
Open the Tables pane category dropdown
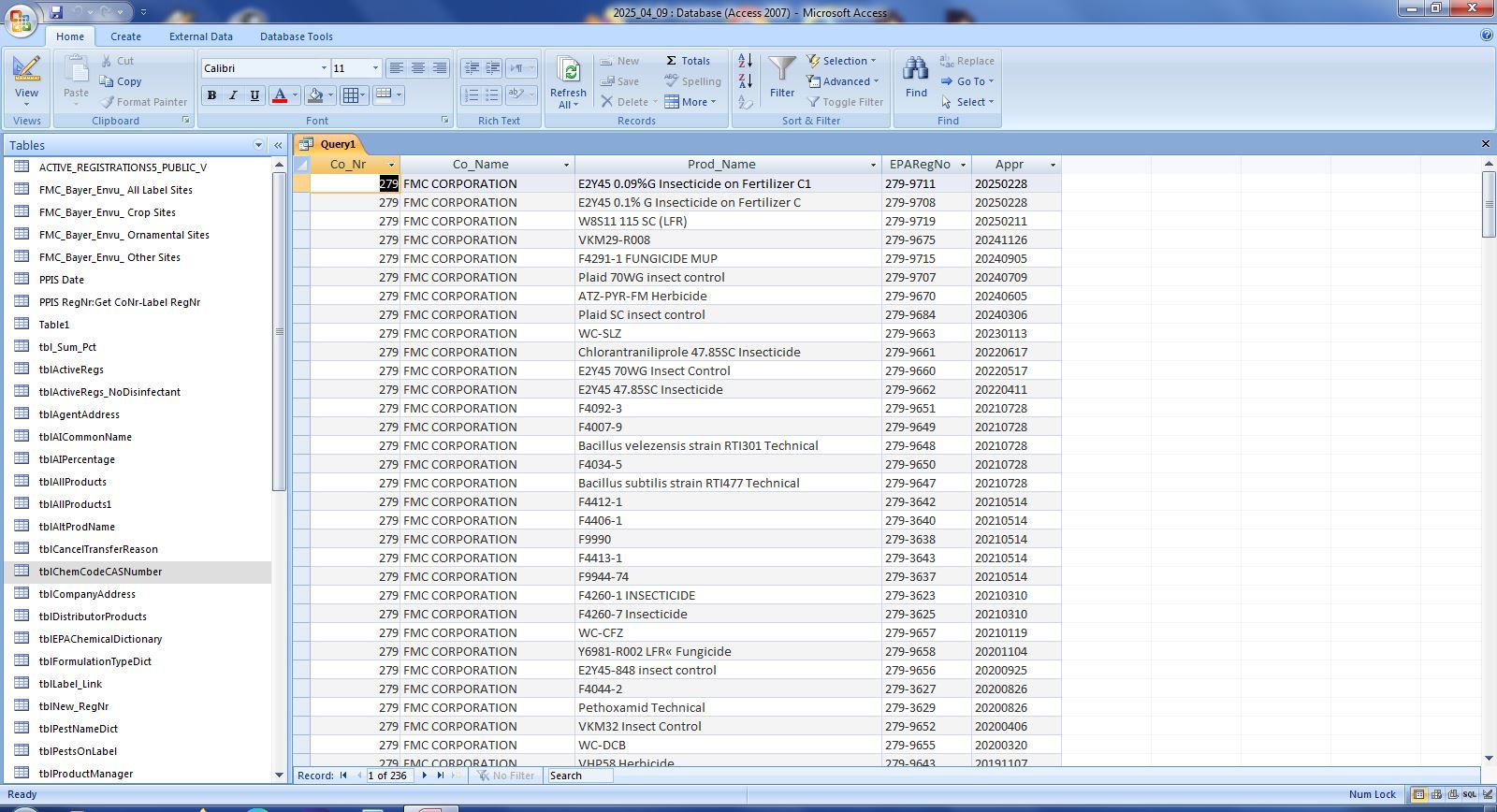258,145
